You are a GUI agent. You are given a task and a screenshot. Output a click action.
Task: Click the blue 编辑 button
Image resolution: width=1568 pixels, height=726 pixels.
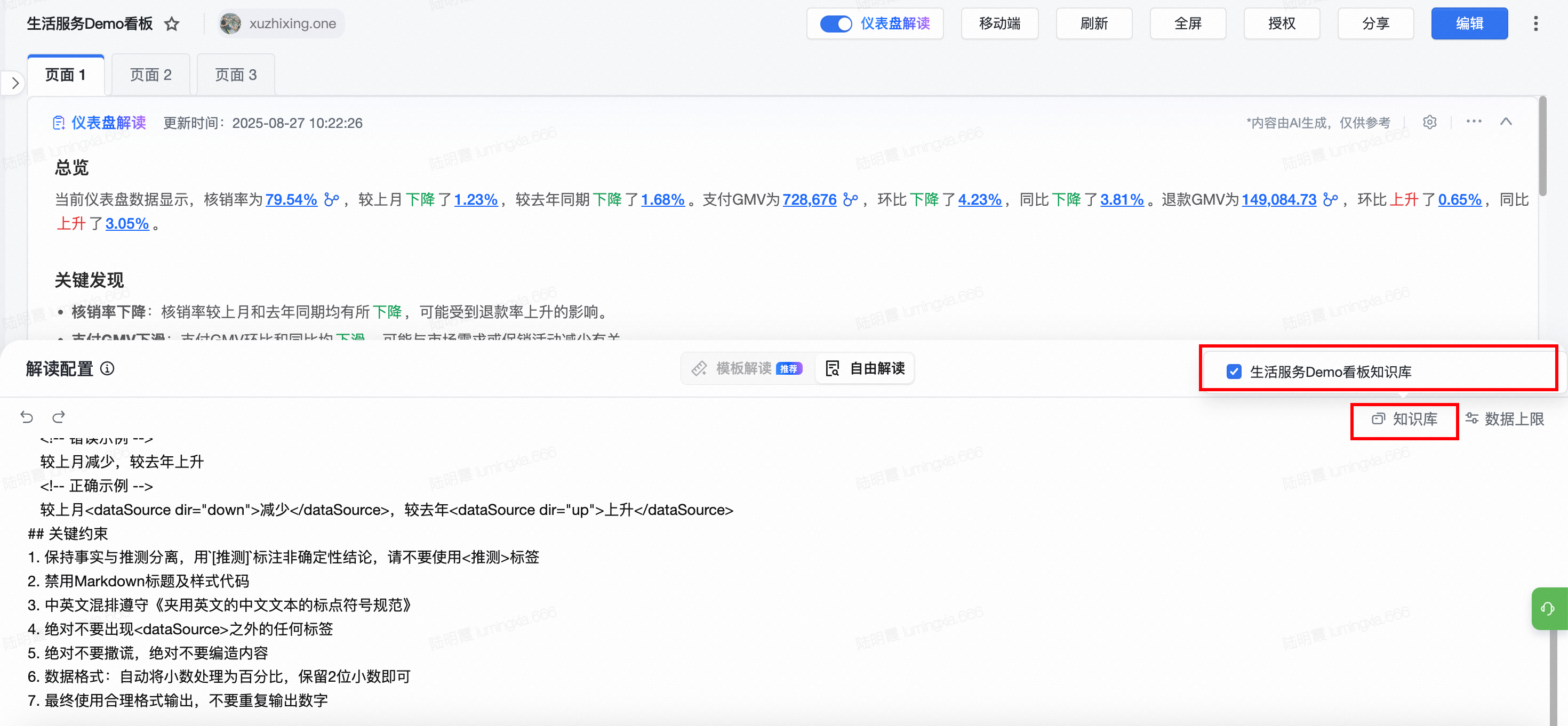[x=1469, y=24]
